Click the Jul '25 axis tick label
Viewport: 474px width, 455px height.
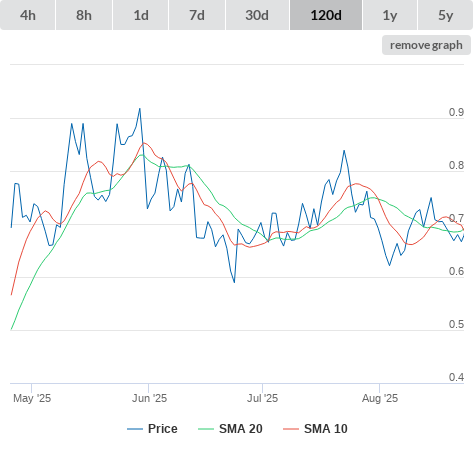(262, 398)
